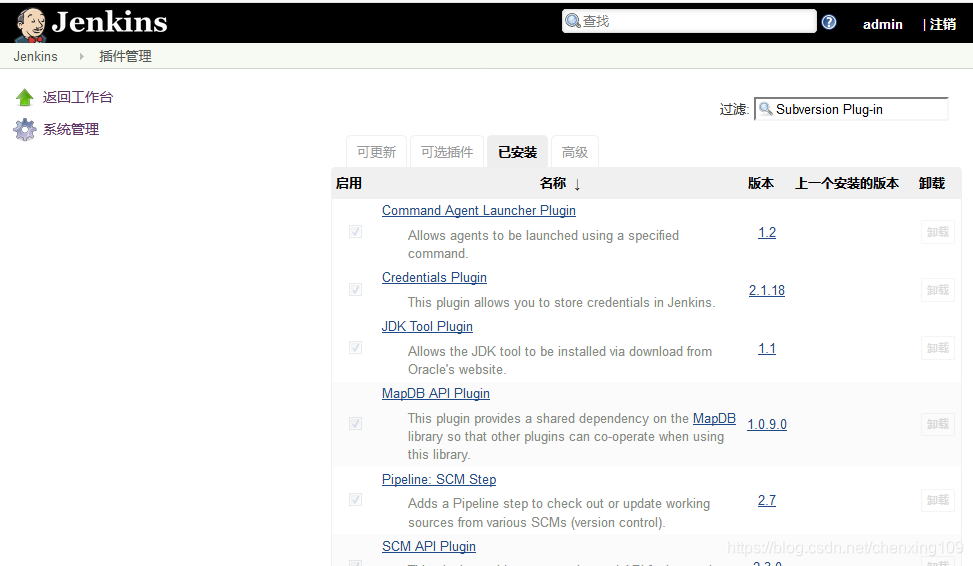Toggle JDK Tool Plugin enabled checkbox
This screenshot has height=566, width=973.
point(355,348)
